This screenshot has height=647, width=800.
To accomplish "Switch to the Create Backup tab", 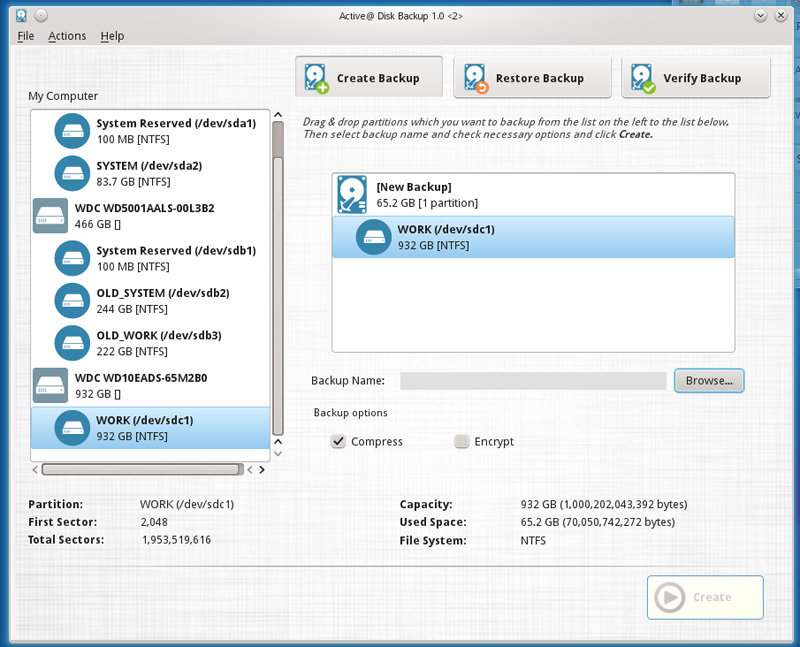I will (368, 77).
